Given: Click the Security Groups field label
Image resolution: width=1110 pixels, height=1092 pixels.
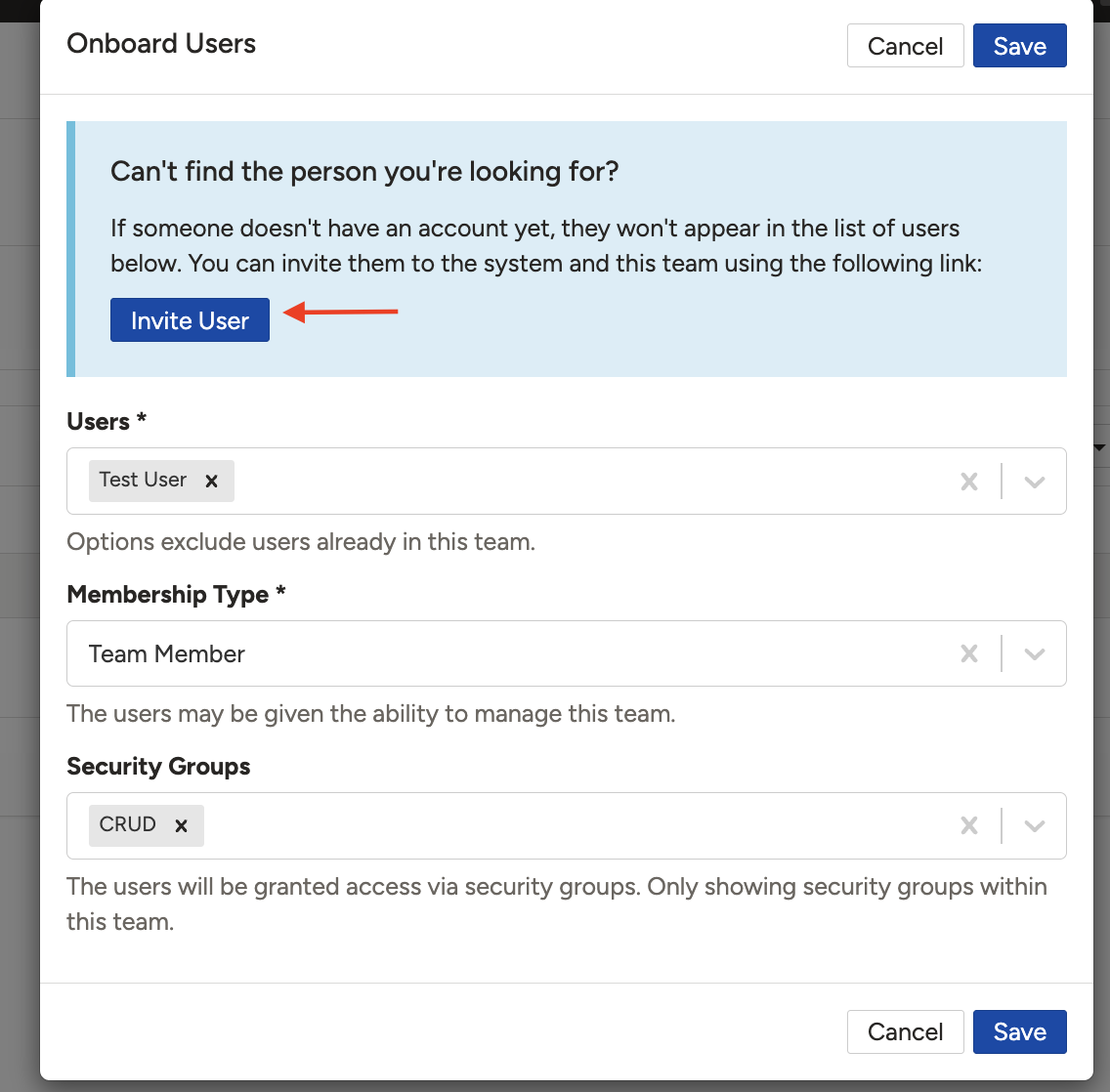Looking at the screenshot, I should coord(158,767).
